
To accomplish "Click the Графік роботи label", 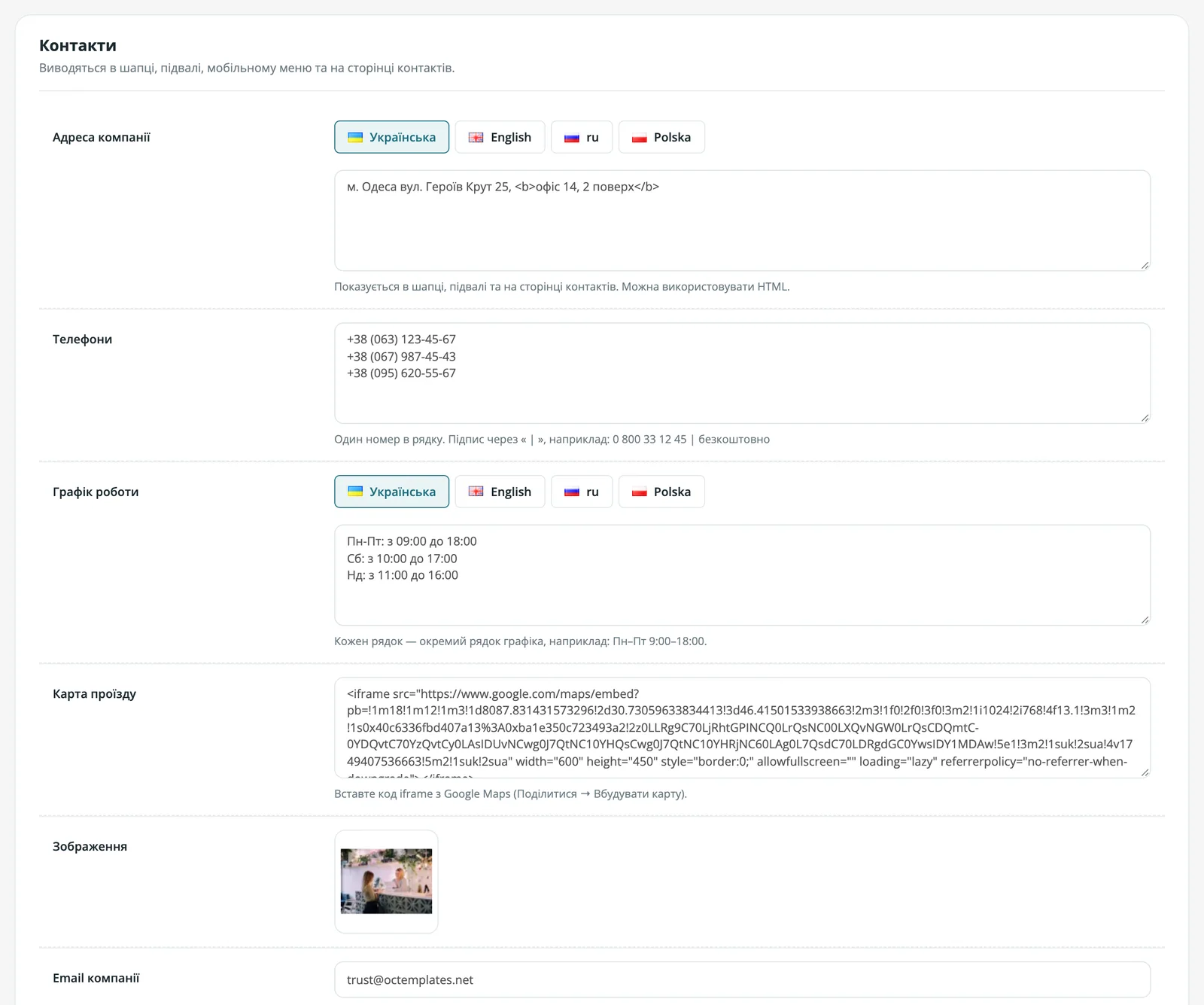I will click(96, 492).
